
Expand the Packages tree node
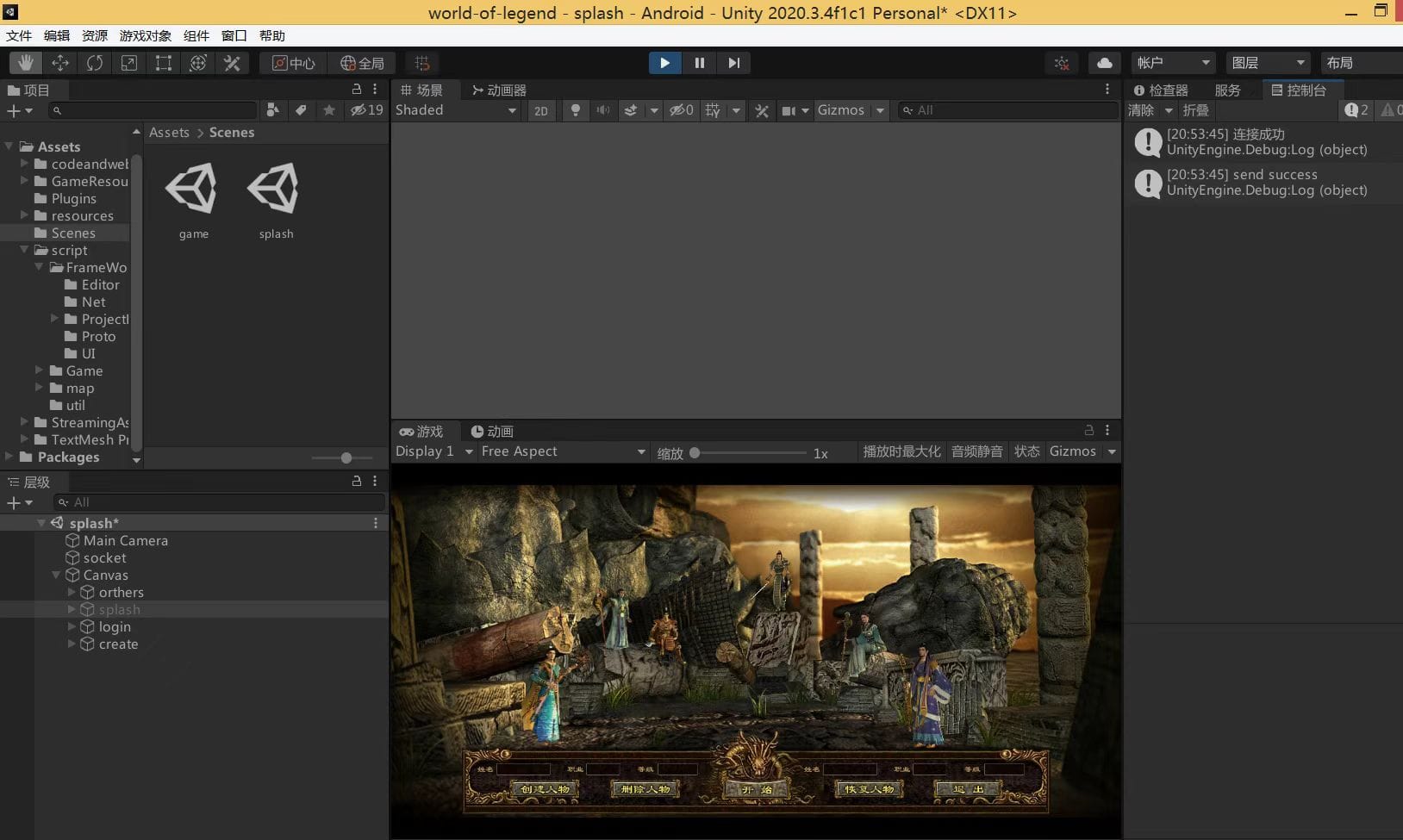pos(9,456)
